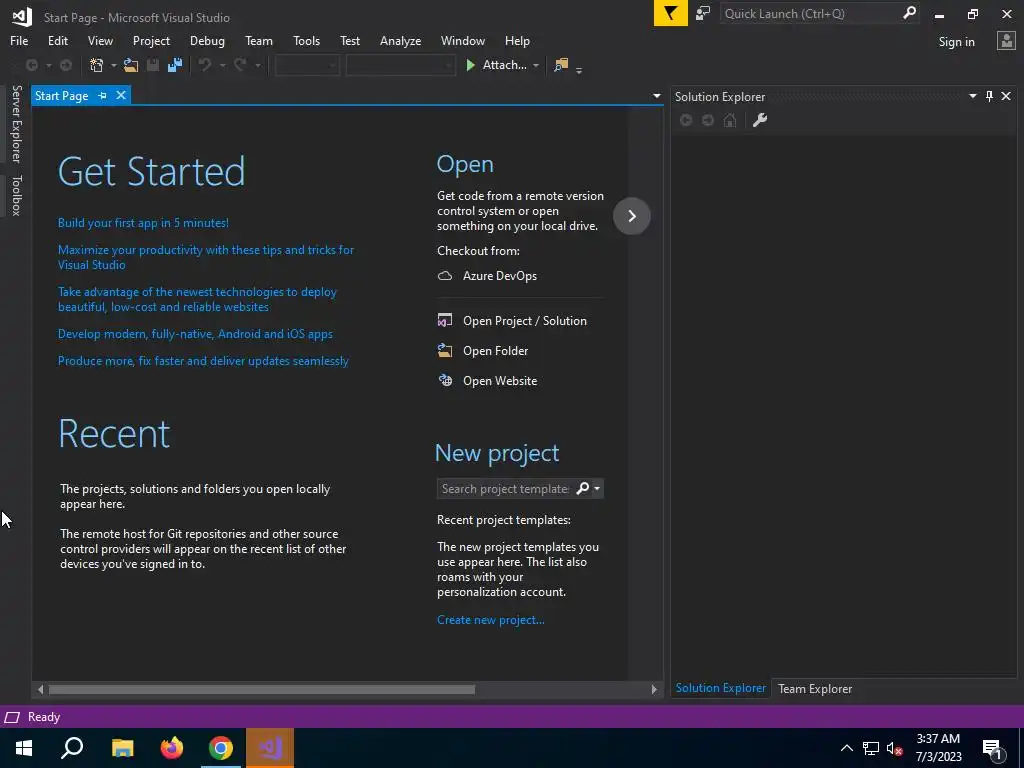Click the Save All toolbar icon
The image size is (1024, 768).
175,65
